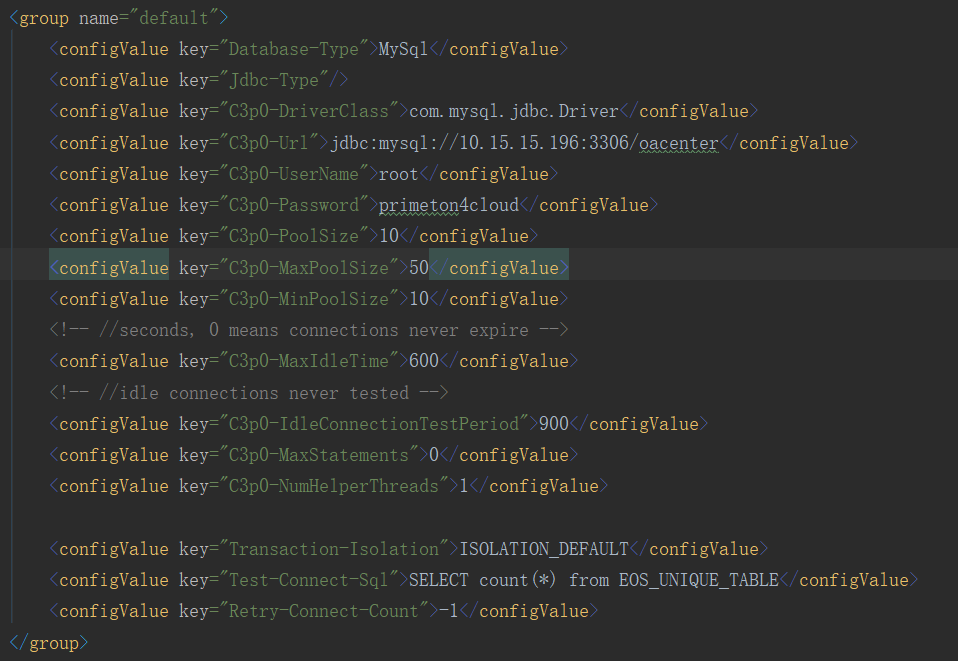Select the 900 IdleConnectionTestPeriod value

(x=554, y=424)
